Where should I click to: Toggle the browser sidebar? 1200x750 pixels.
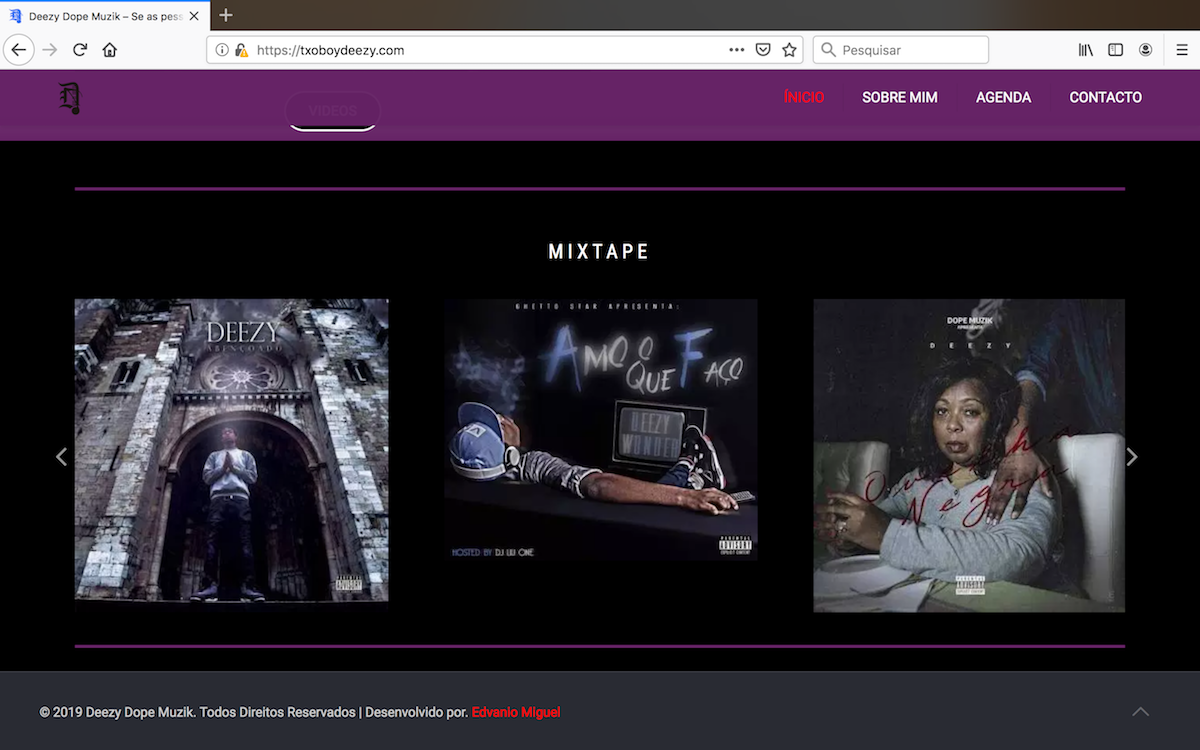pyautogui.click(x=1116, y=50)
